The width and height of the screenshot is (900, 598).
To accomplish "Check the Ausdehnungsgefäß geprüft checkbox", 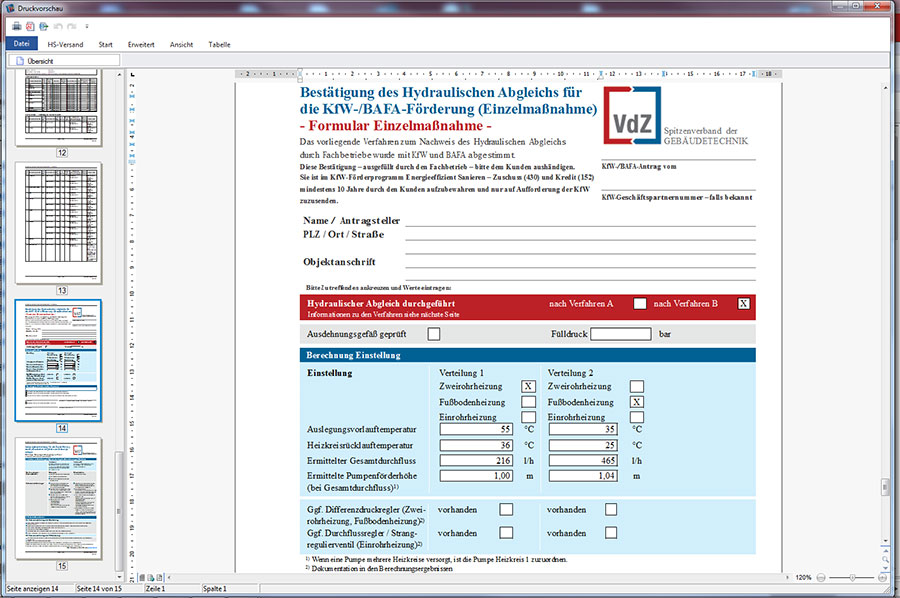I will tap(434, 334).
